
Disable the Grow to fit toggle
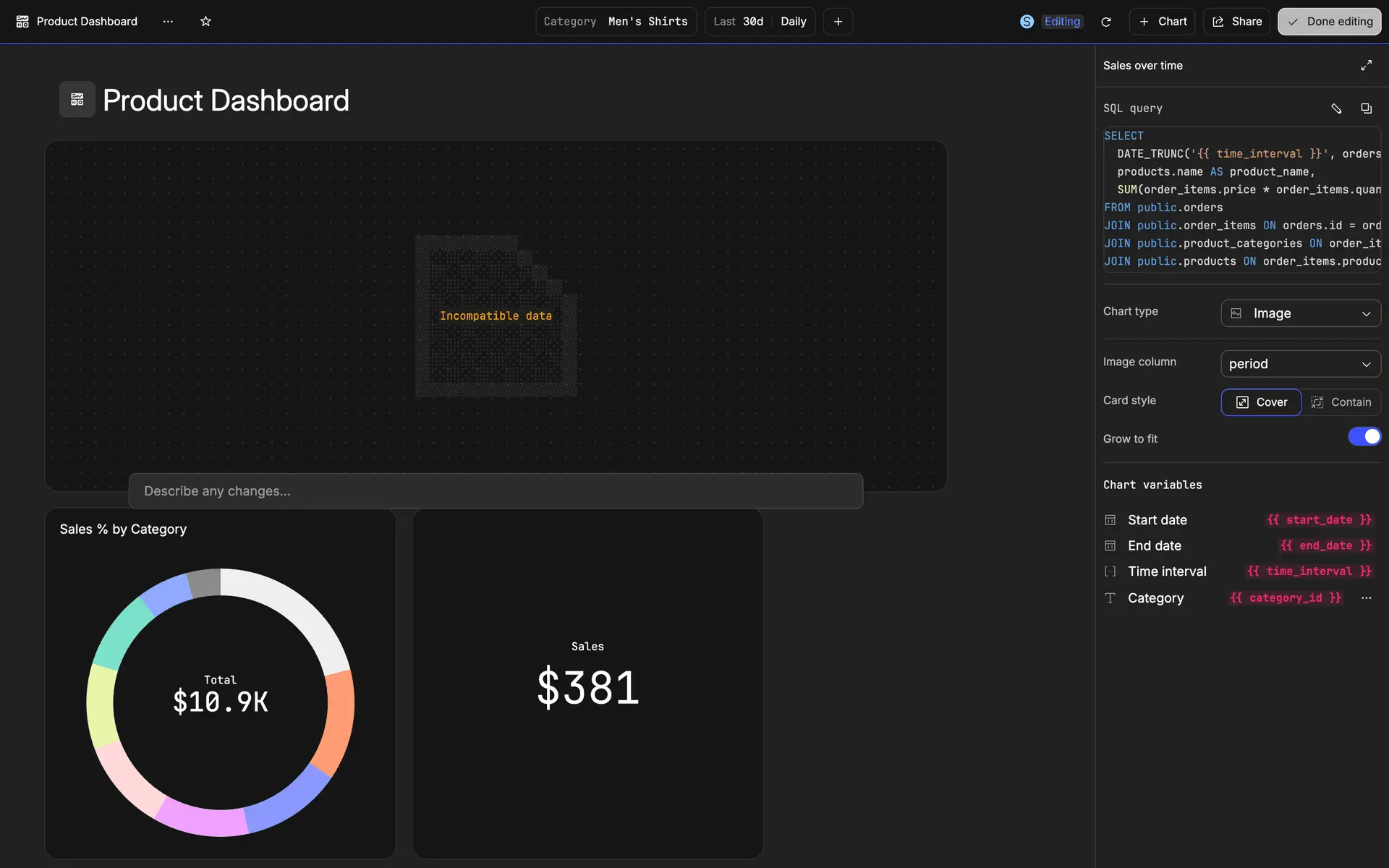(1364, 437)
